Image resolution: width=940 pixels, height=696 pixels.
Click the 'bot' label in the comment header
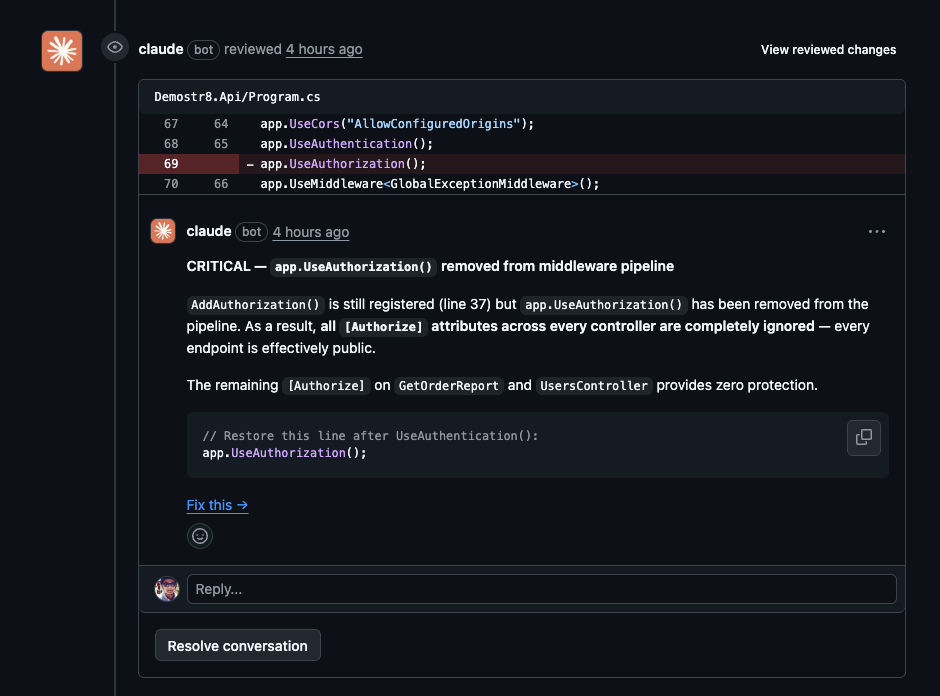(x=251, y=232)
